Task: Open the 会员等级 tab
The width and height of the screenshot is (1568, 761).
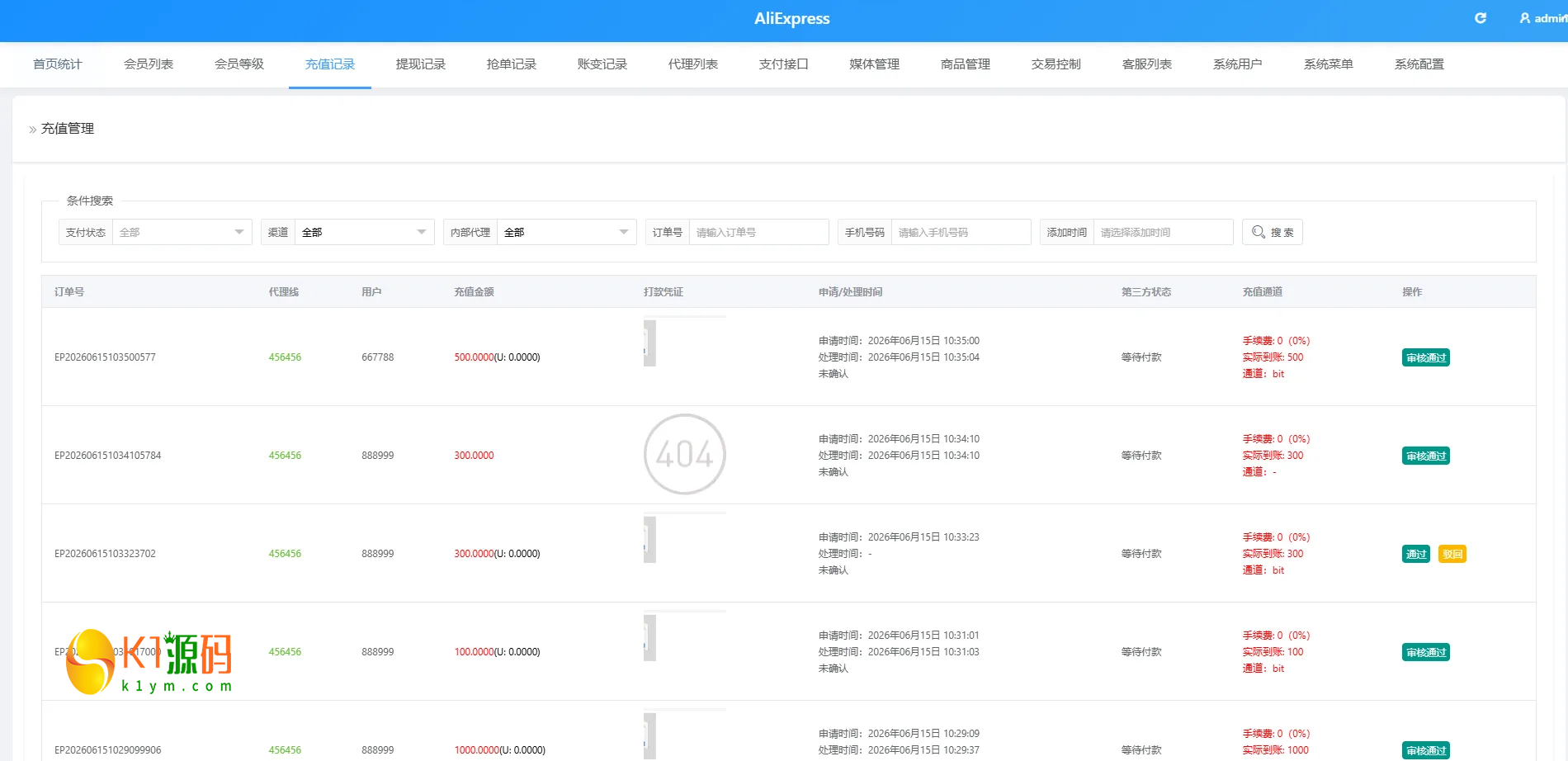Action: pos(239,64)
